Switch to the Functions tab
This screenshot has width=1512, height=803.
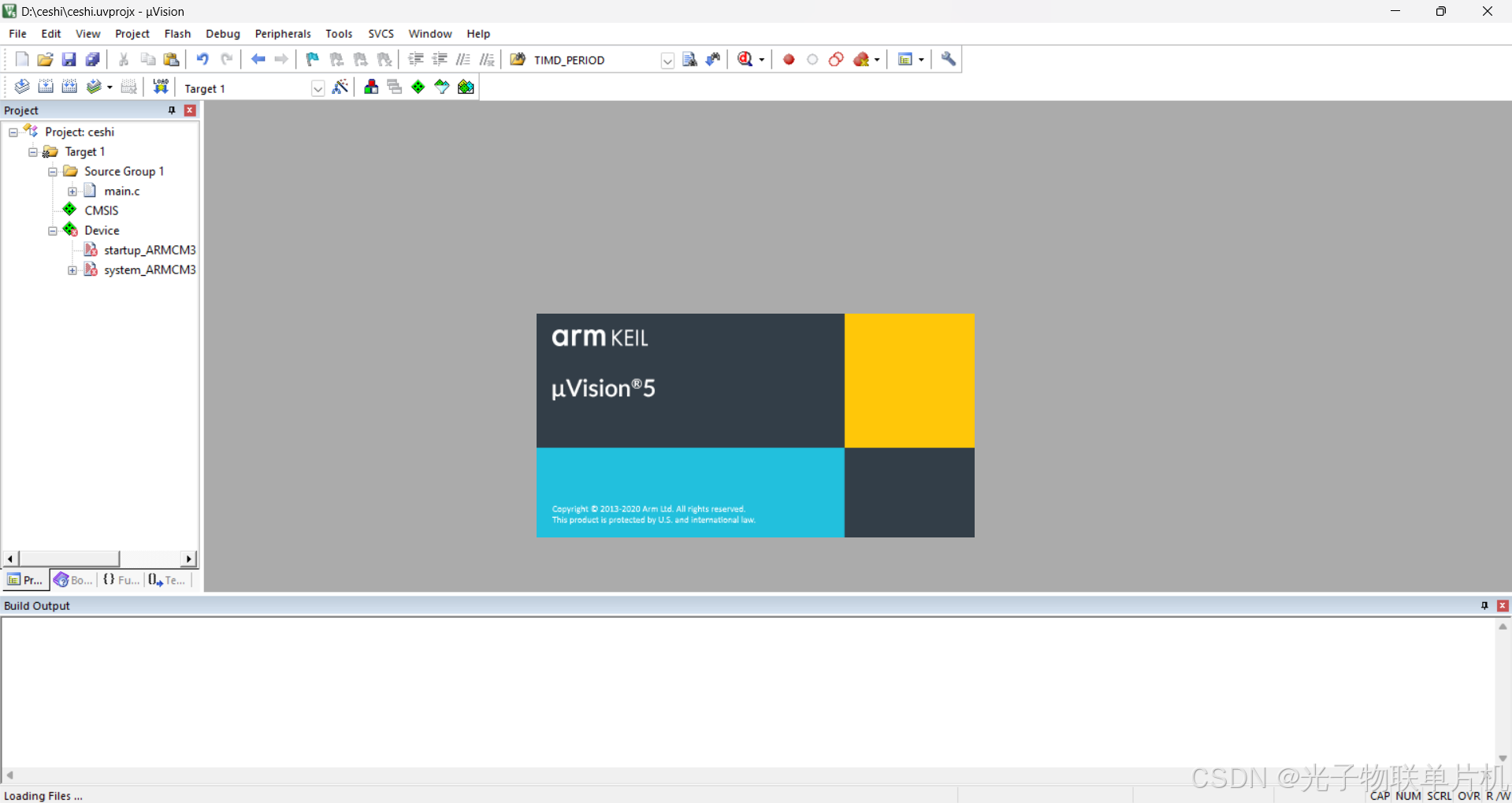tap(121, 580)
